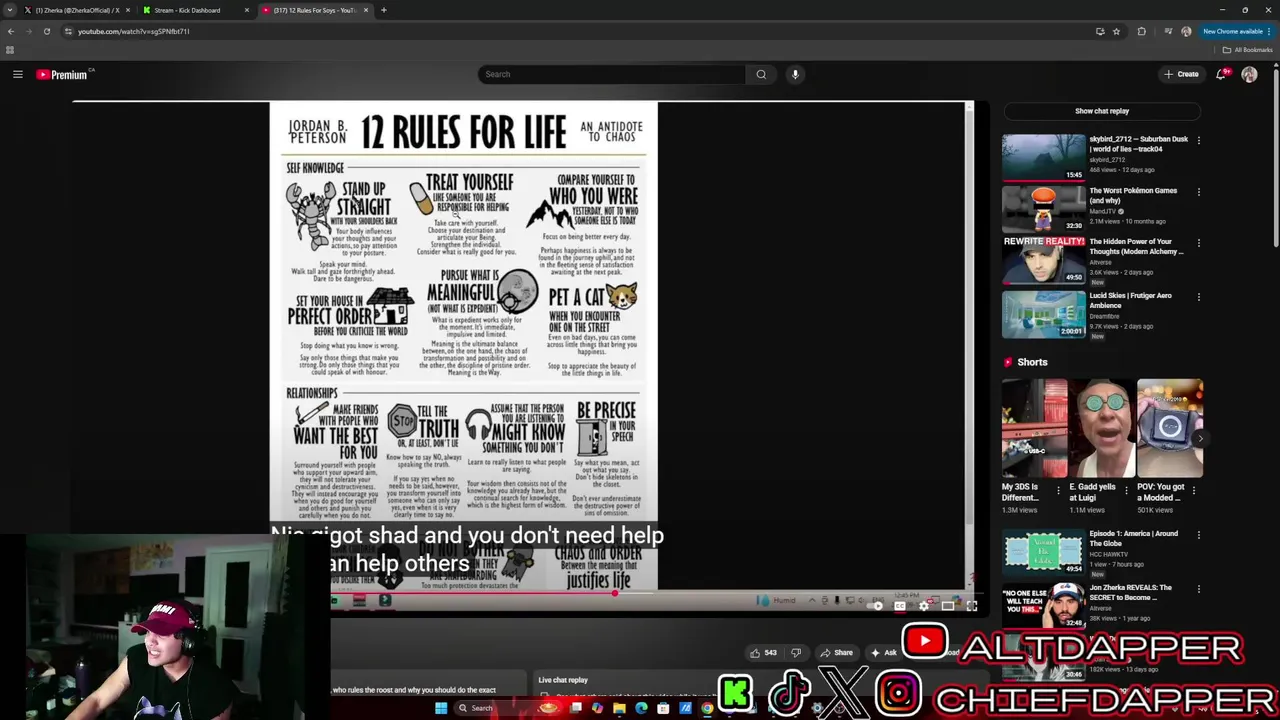1280x720 pixels.
Task: Open the Chrome profile avatar
Action: (1186, 31)
